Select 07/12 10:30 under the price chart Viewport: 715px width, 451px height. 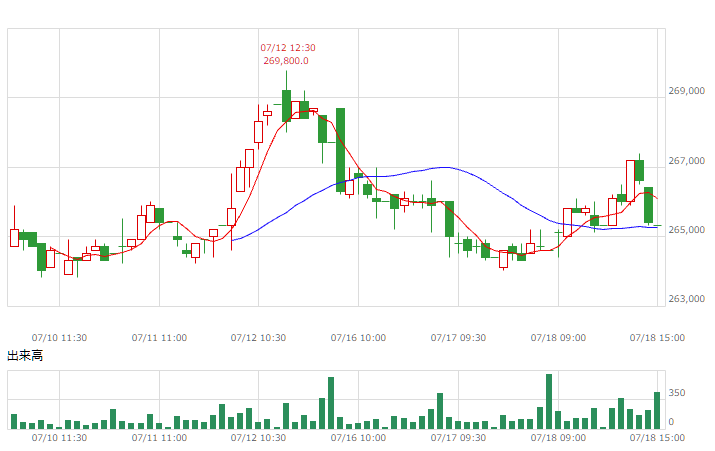tap(258, 338)
